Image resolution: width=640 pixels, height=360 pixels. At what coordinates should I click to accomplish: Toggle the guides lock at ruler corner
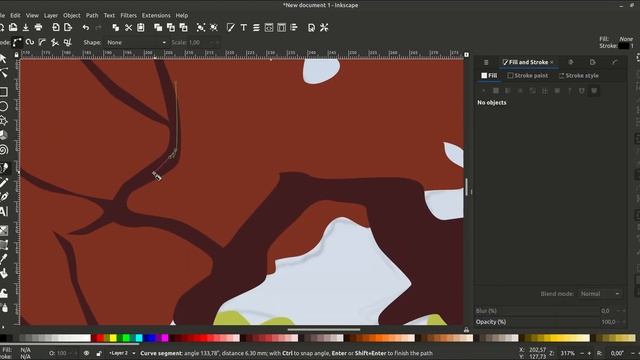click(16, 54)
